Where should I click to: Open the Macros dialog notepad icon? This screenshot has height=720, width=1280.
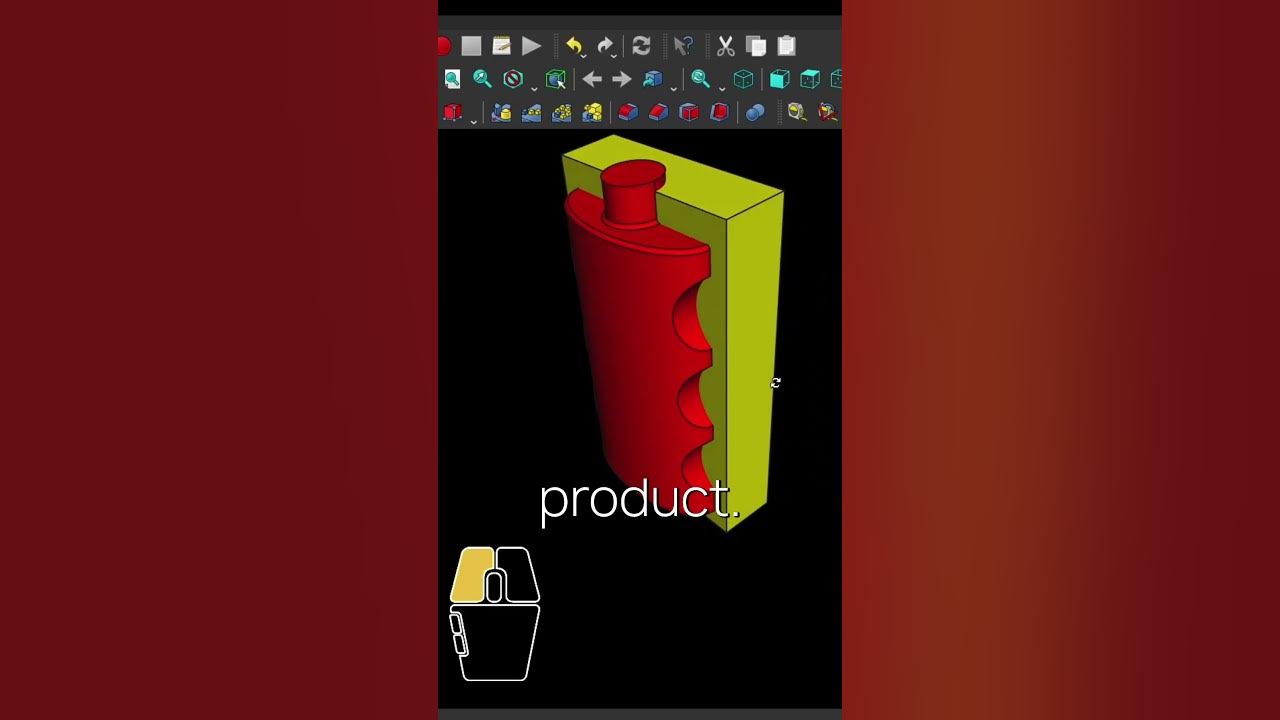501,46
